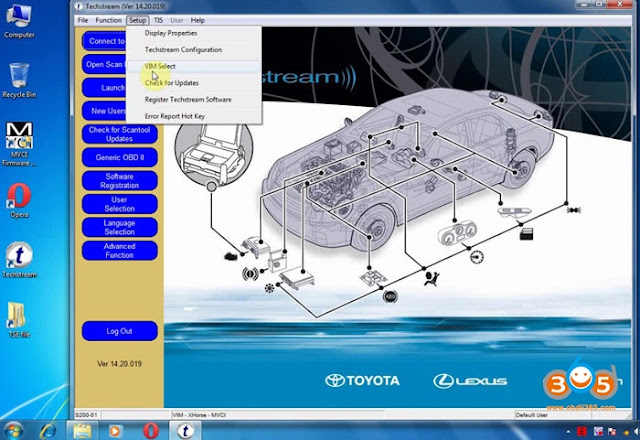
Task: Show hidden system tray icons
Action: pos(568,431)
